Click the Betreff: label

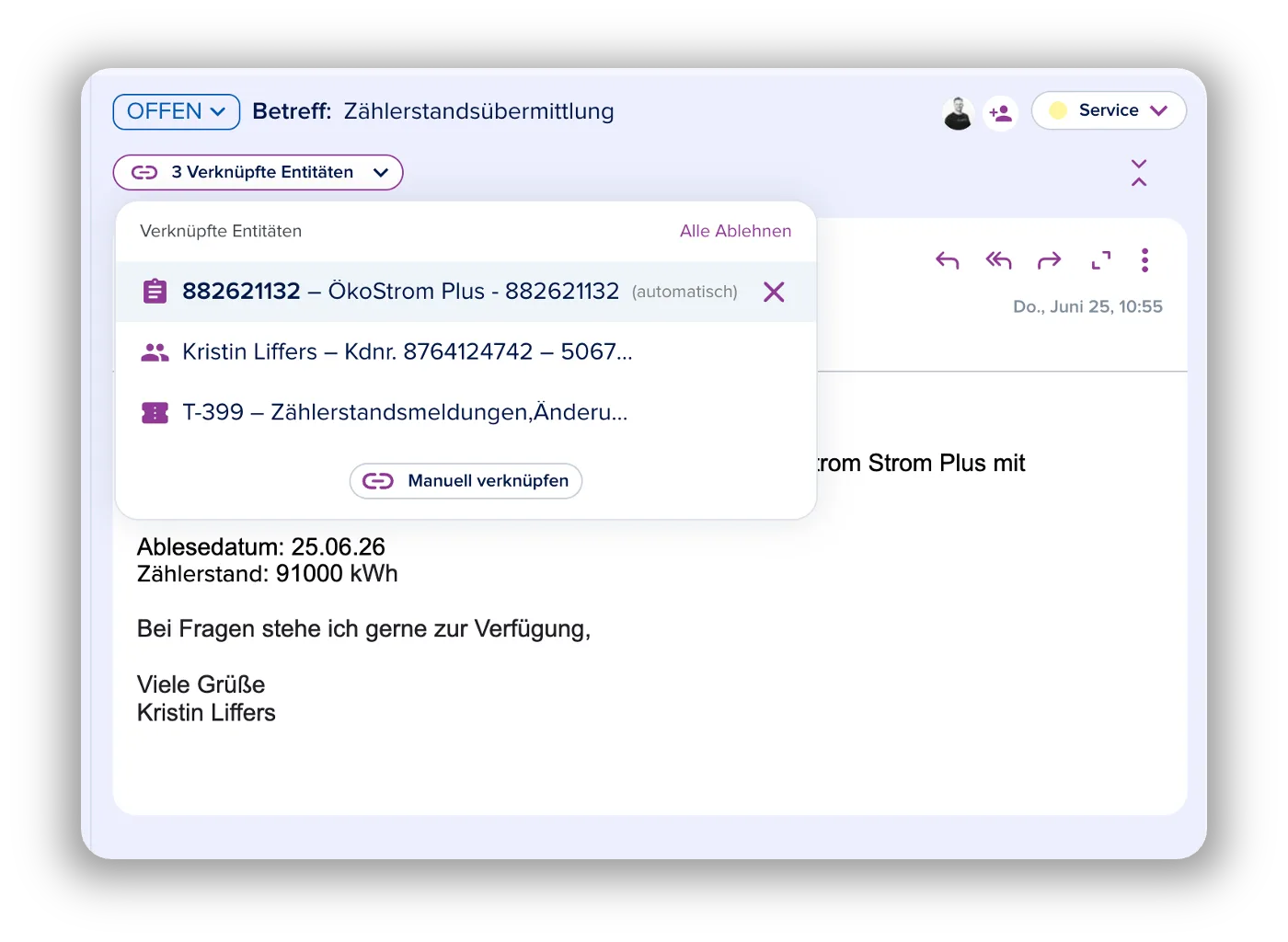292,111
